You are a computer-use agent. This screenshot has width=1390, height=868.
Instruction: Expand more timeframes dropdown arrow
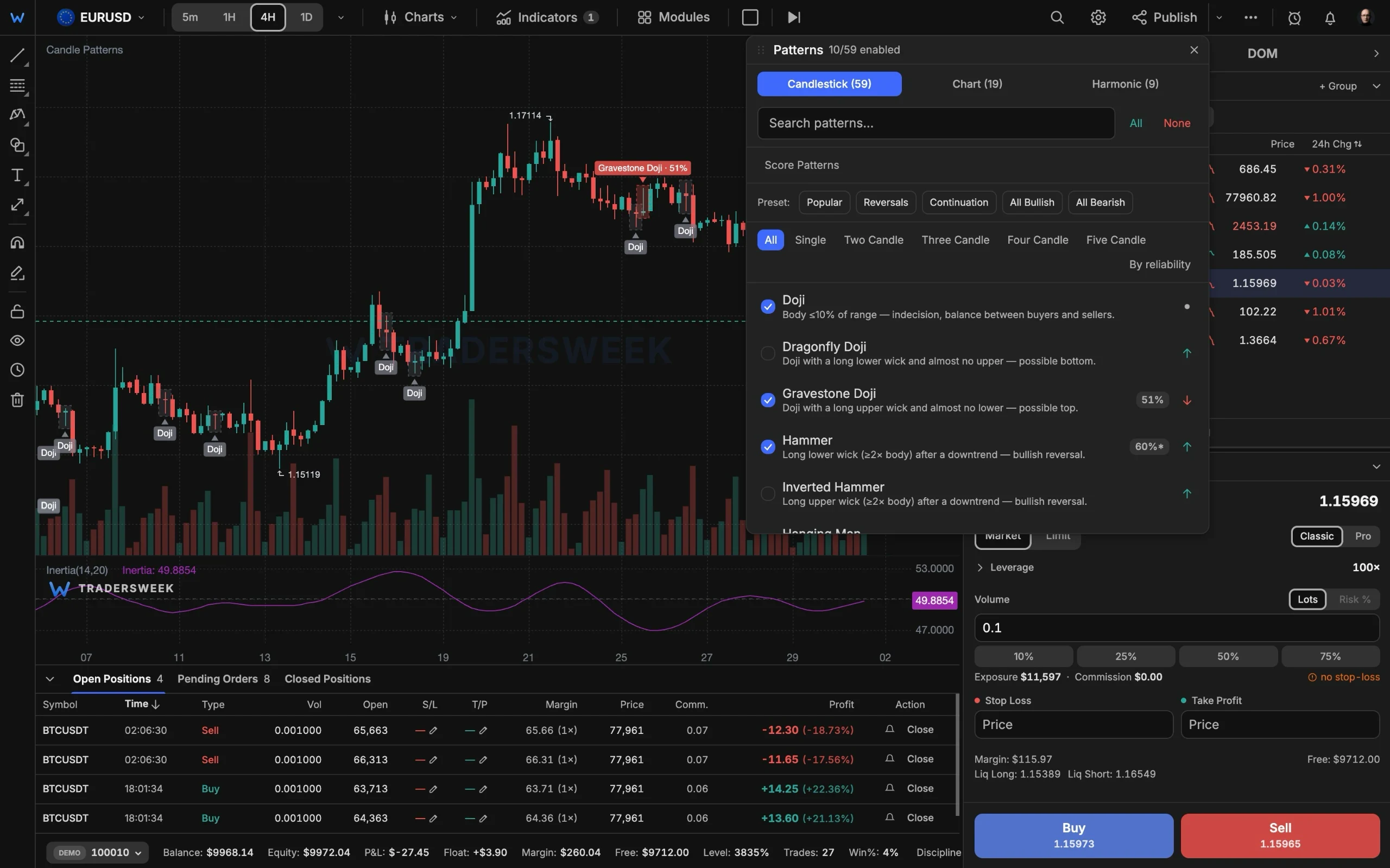(340, 17)
